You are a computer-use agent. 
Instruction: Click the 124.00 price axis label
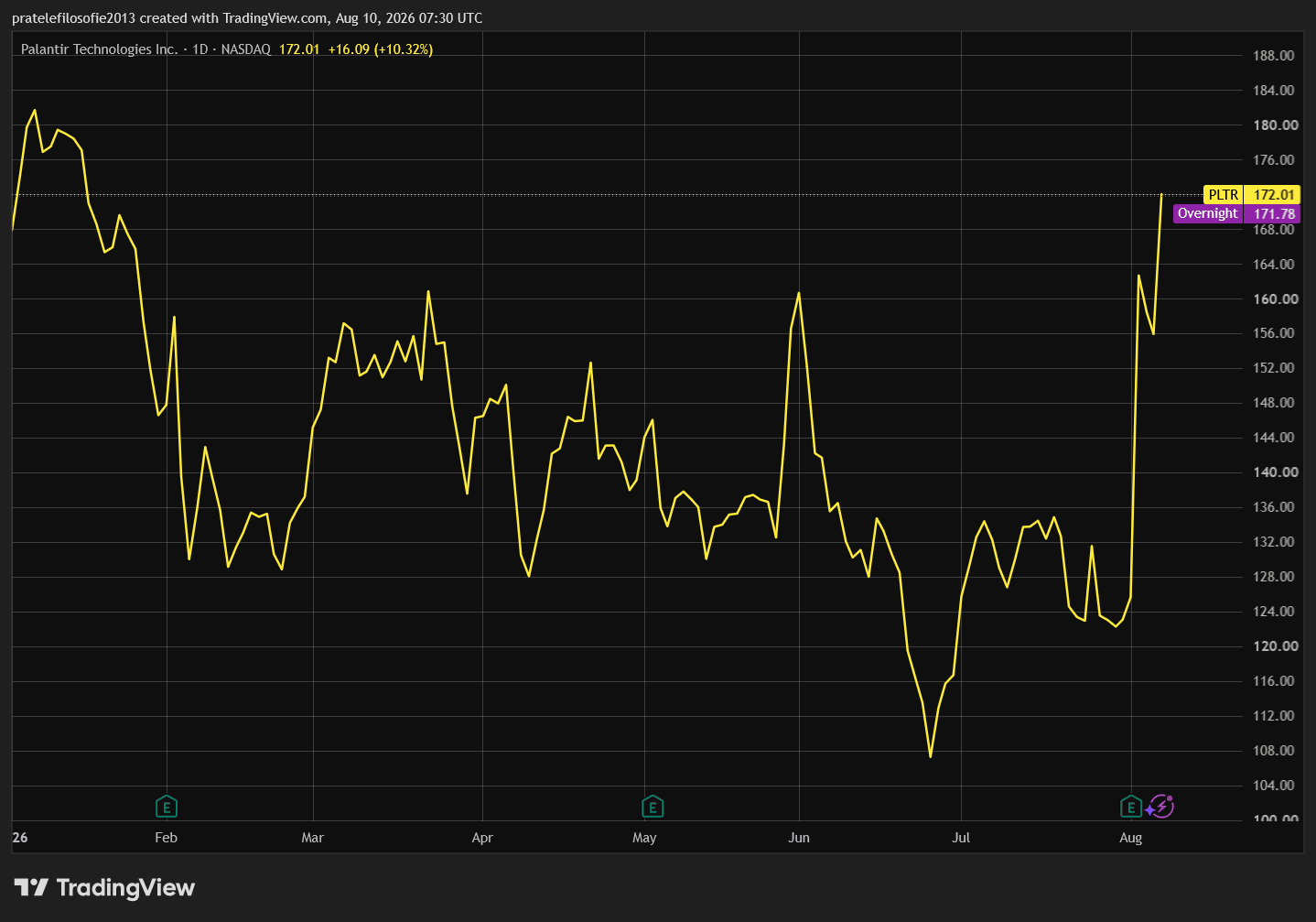pos(1274,612)
